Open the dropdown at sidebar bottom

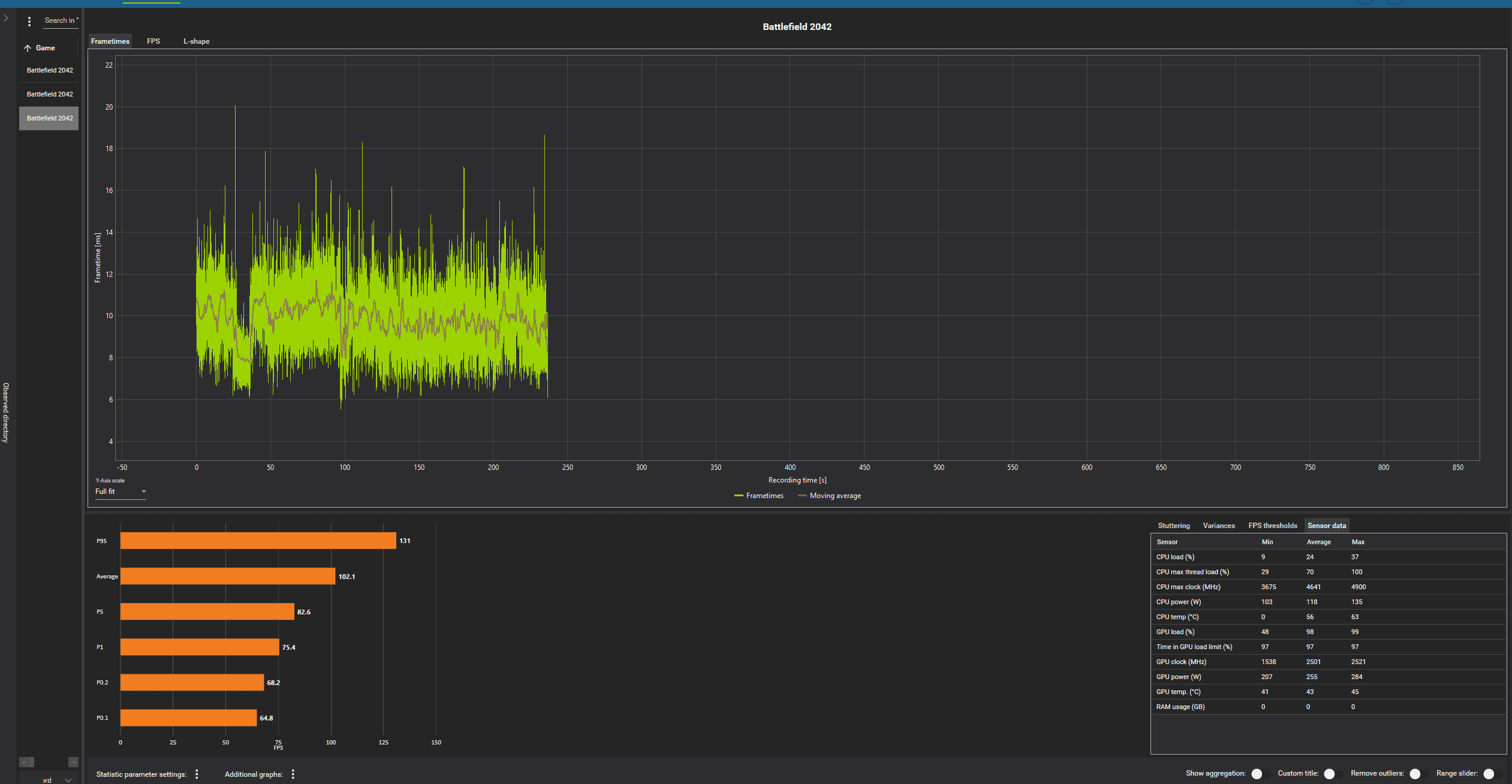[49, 779]
